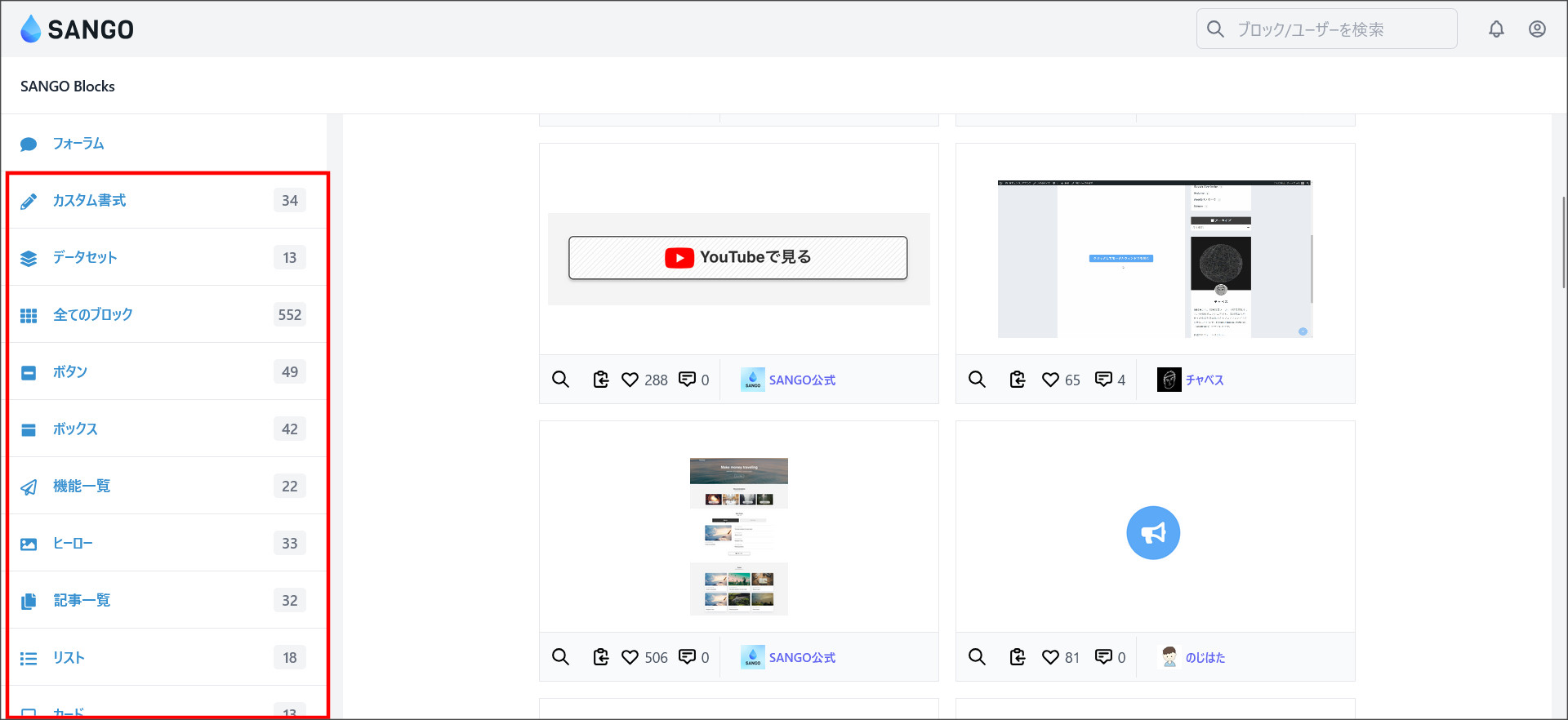Preview the megaphone block with magnifier icon

coord(977,657)
